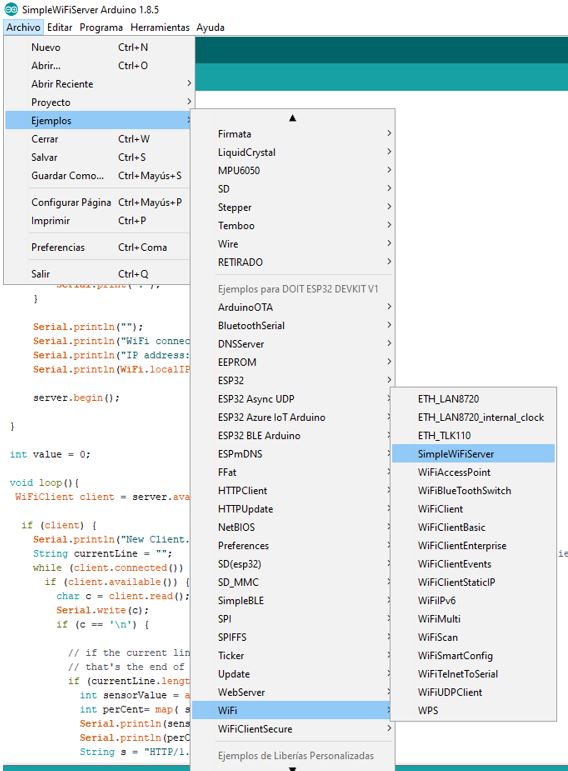The width and height of the screenshot is (568, 771).
Task: Open the Preferences examples submenu
Action: coord(293,546)
